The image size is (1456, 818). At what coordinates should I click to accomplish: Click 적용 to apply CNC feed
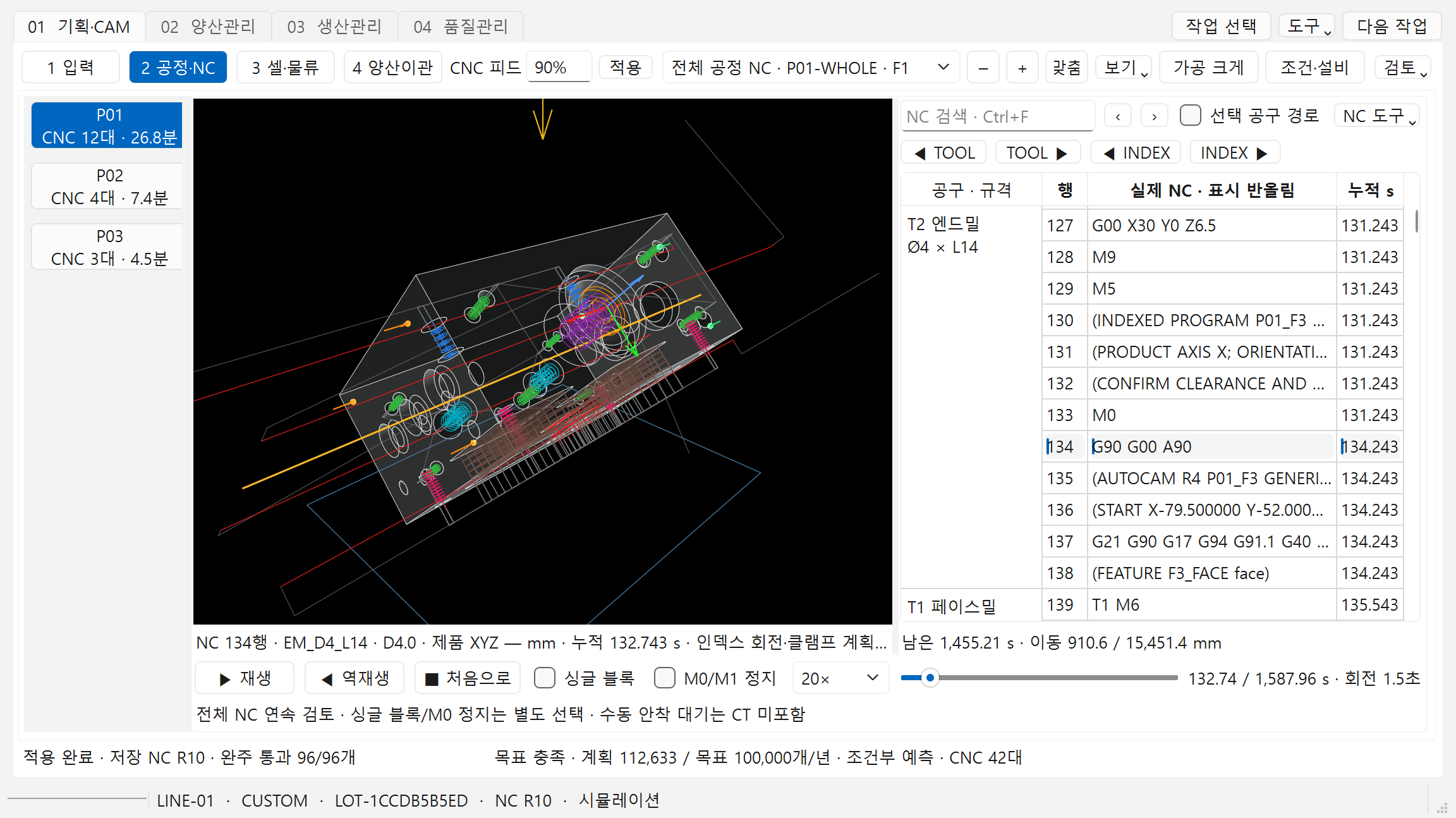pyautogui.click(x=625, y=68)
